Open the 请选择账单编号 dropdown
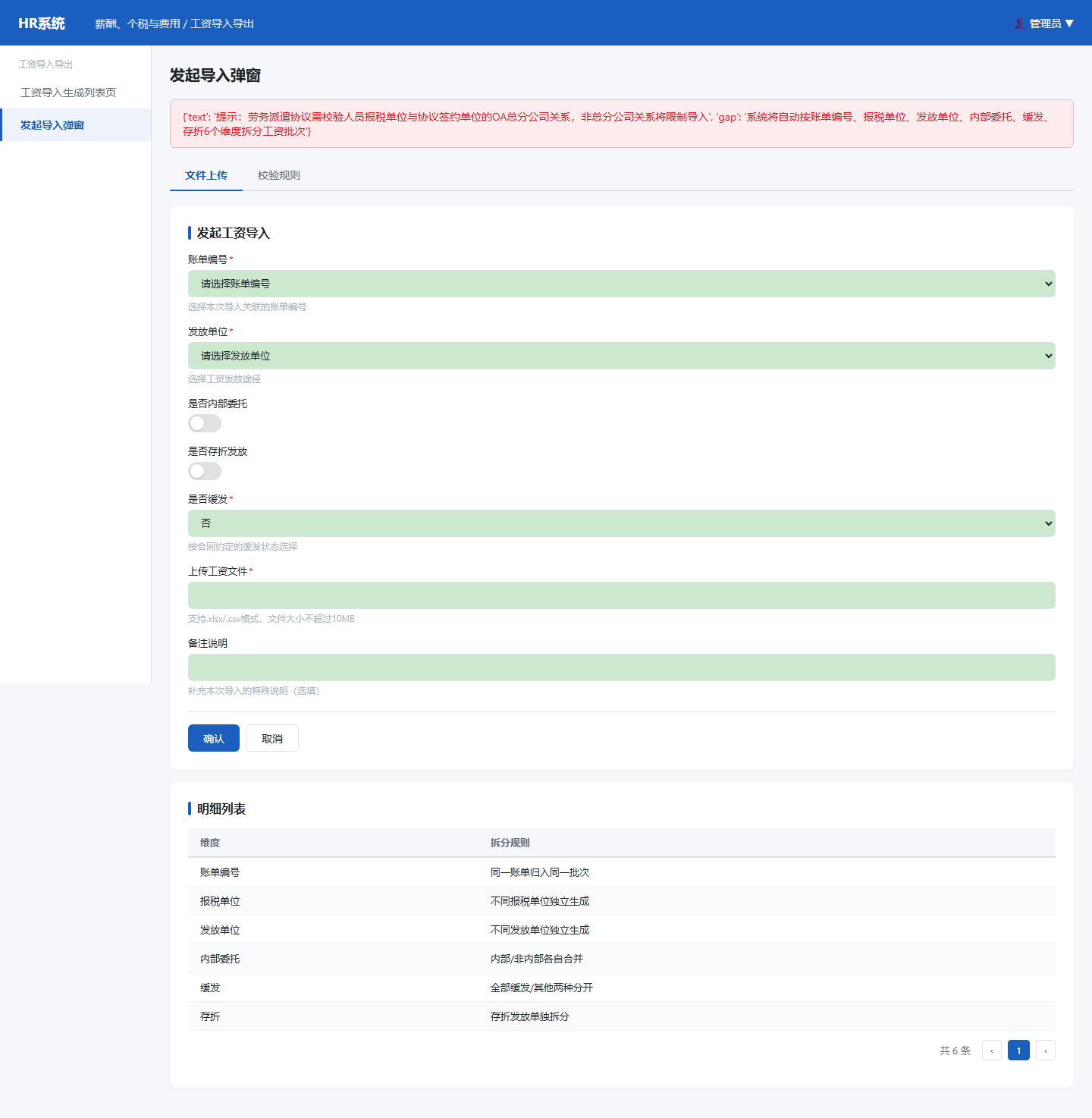 pyautogui.click(x=622, y=284)
